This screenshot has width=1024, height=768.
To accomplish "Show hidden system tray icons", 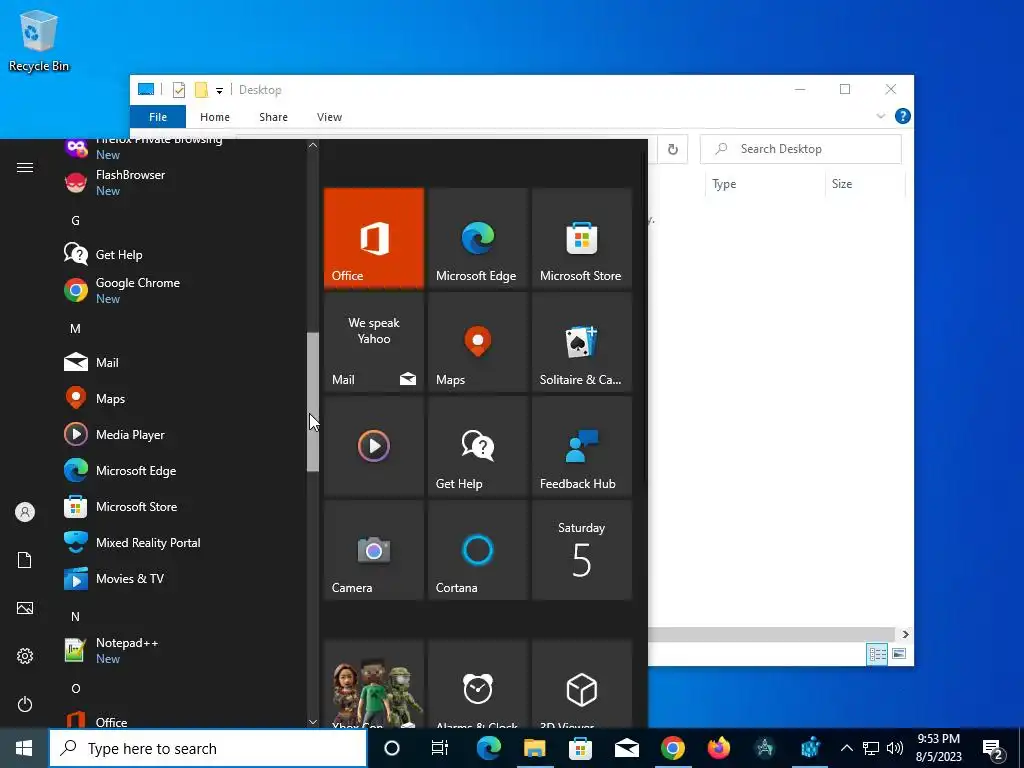I will point(846,748).
